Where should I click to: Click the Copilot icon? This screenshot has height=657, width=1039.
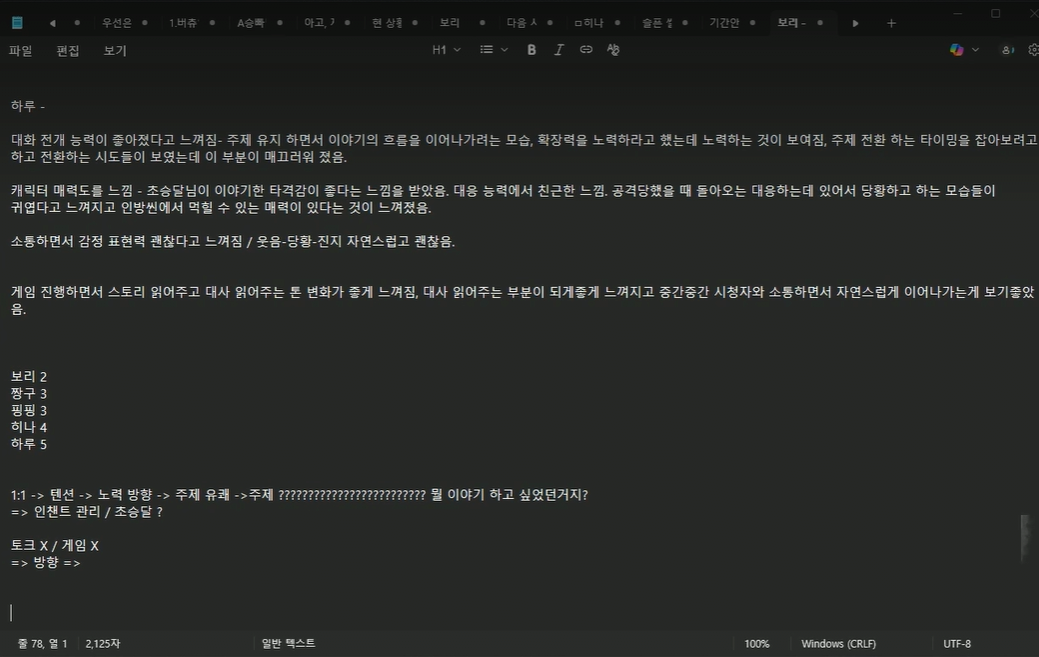coord(957,50)
